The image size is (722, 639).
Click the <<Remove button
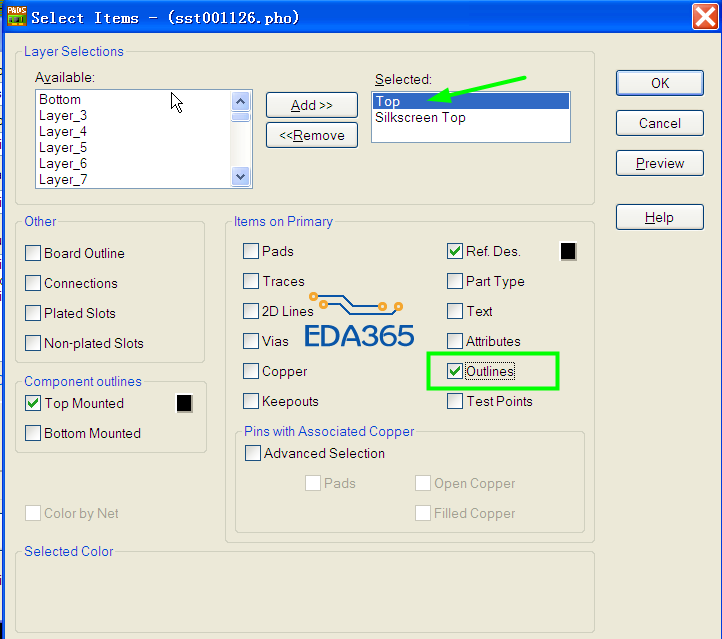click(312, 135)
